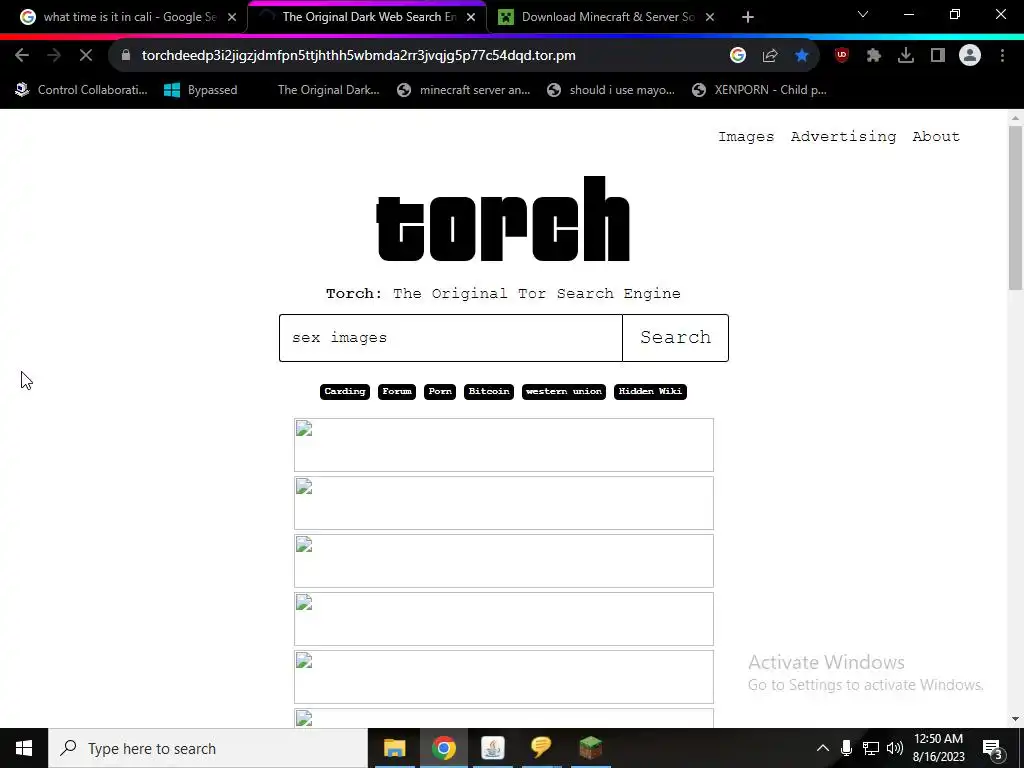Select the western union tag button

tap(564, 391)
